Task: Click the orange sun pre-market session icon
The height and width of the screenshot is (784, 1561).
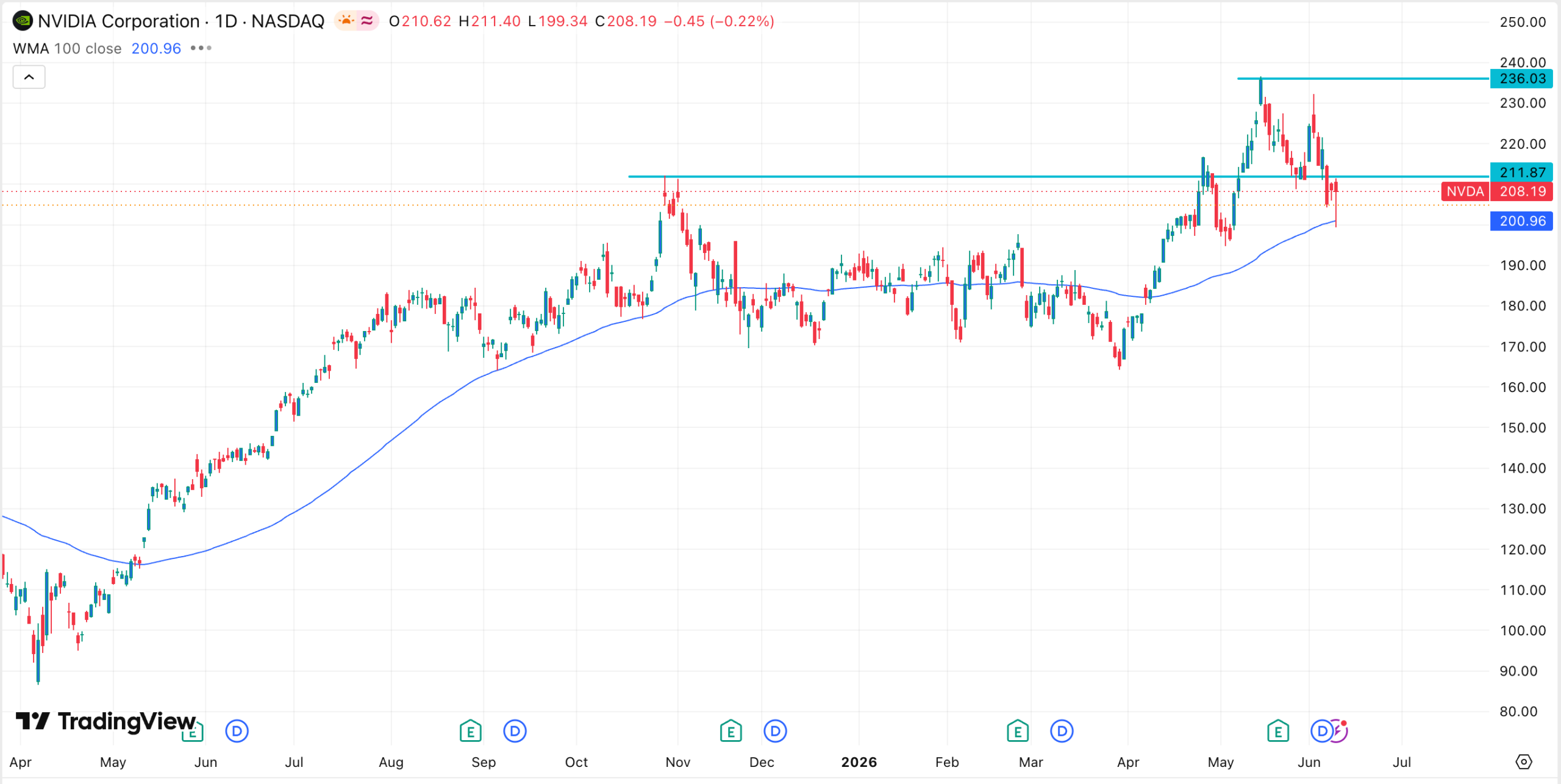Action: coord(346,21)
